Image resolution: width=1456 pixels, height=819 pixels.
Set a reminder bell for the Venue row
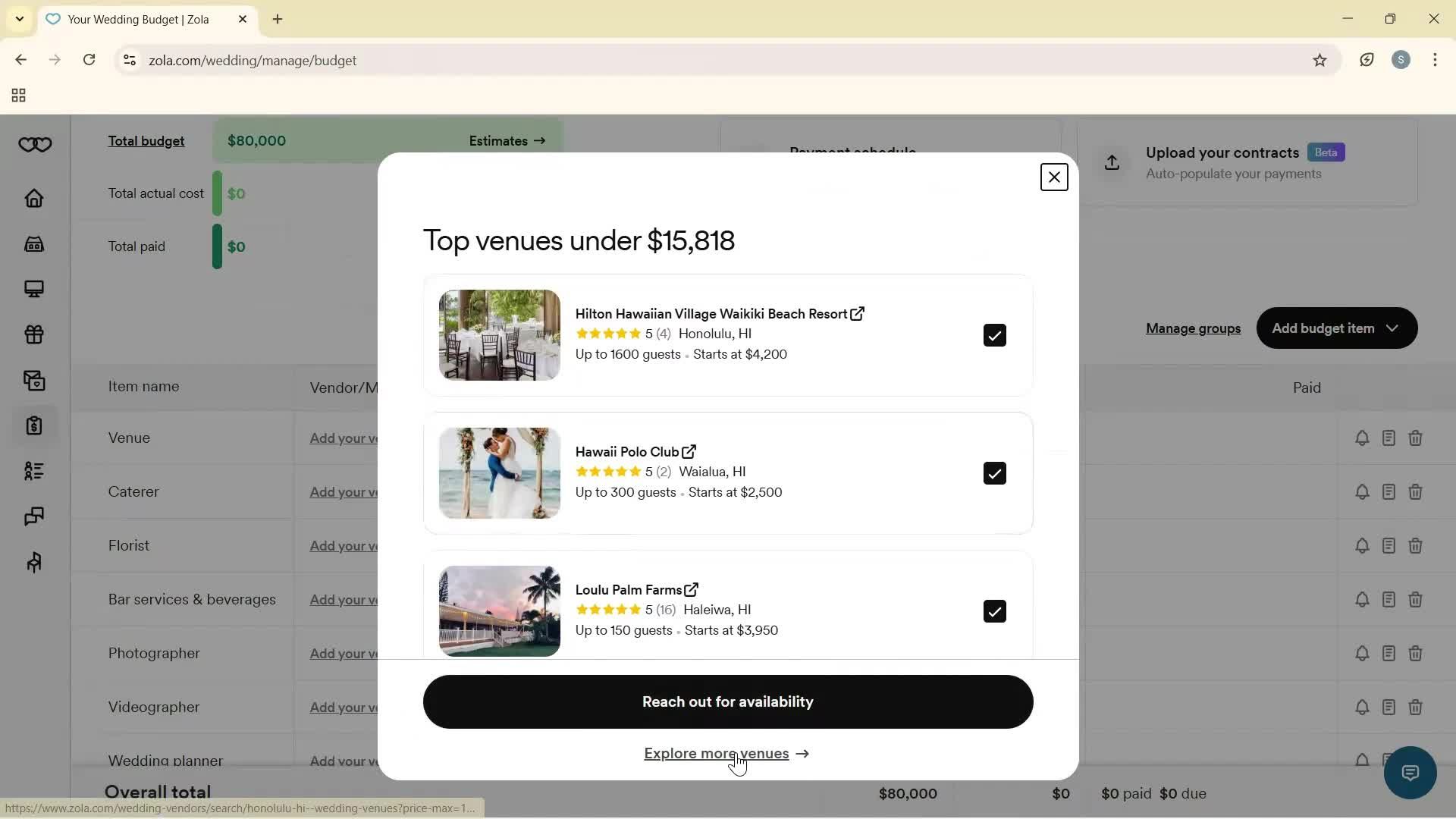pos(1363,438)
